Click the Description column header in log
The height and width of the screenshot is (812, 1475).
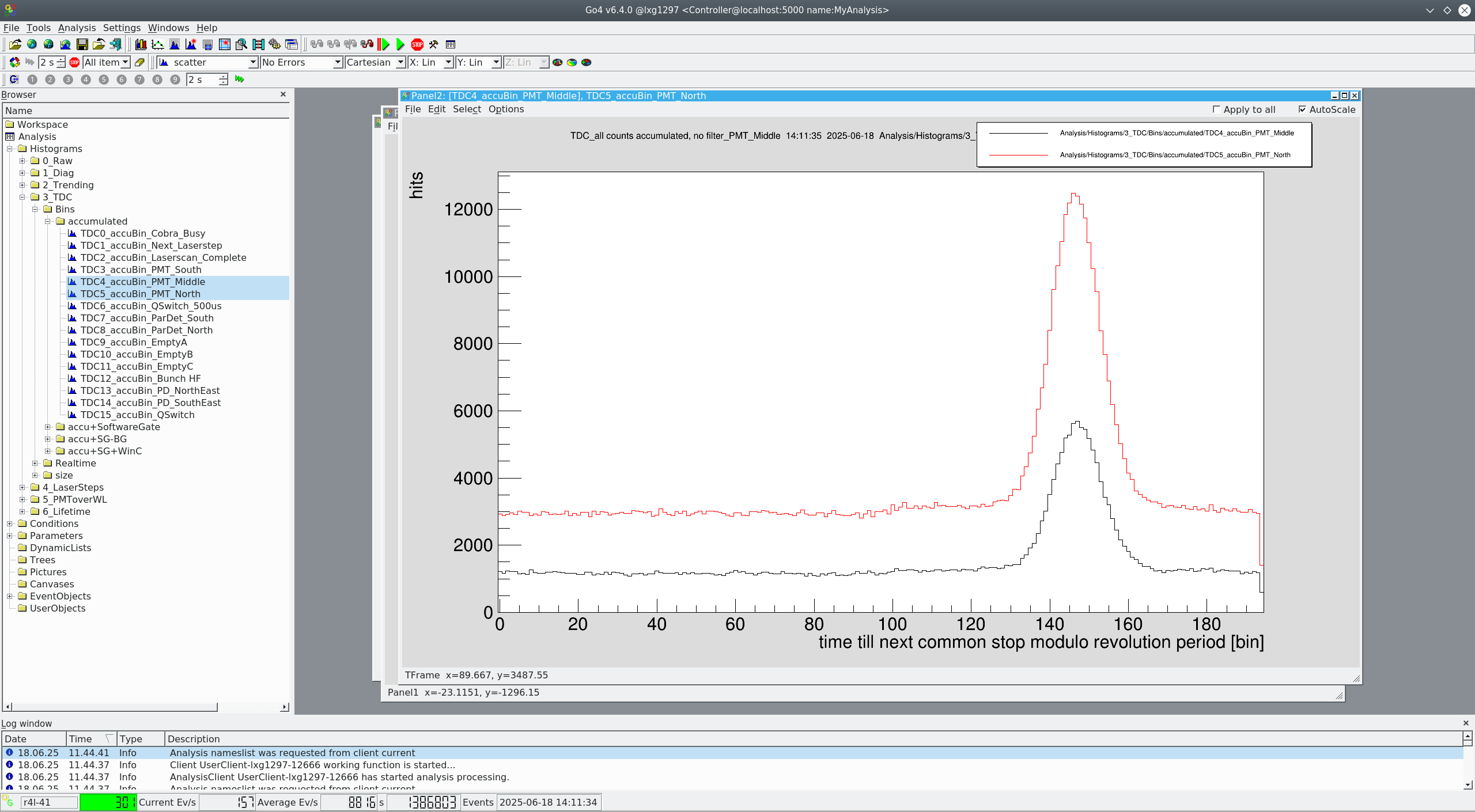pyautogui.click(x=814, y=739)
